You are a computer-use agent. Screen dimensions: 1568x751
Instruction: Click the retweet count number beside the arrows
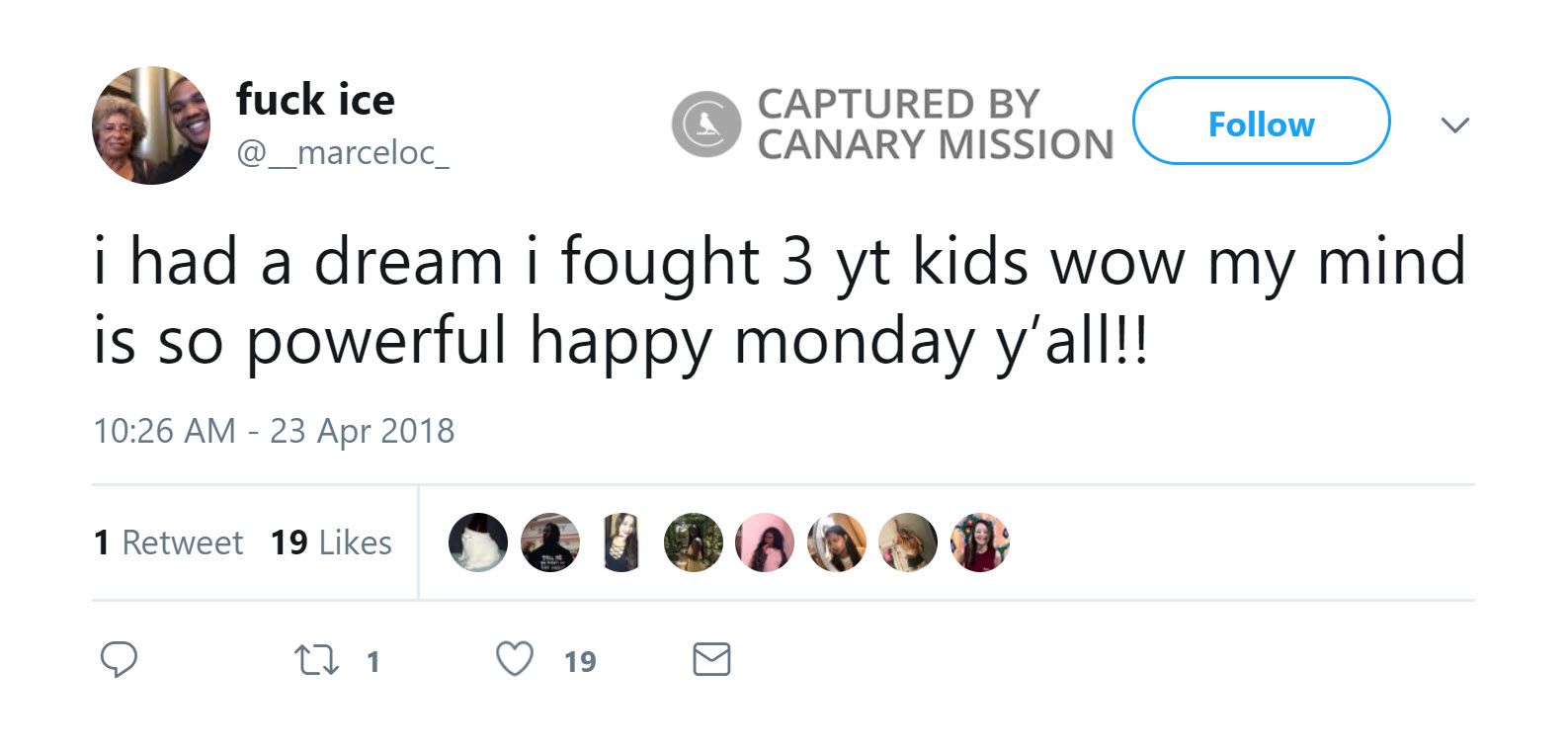372,661
